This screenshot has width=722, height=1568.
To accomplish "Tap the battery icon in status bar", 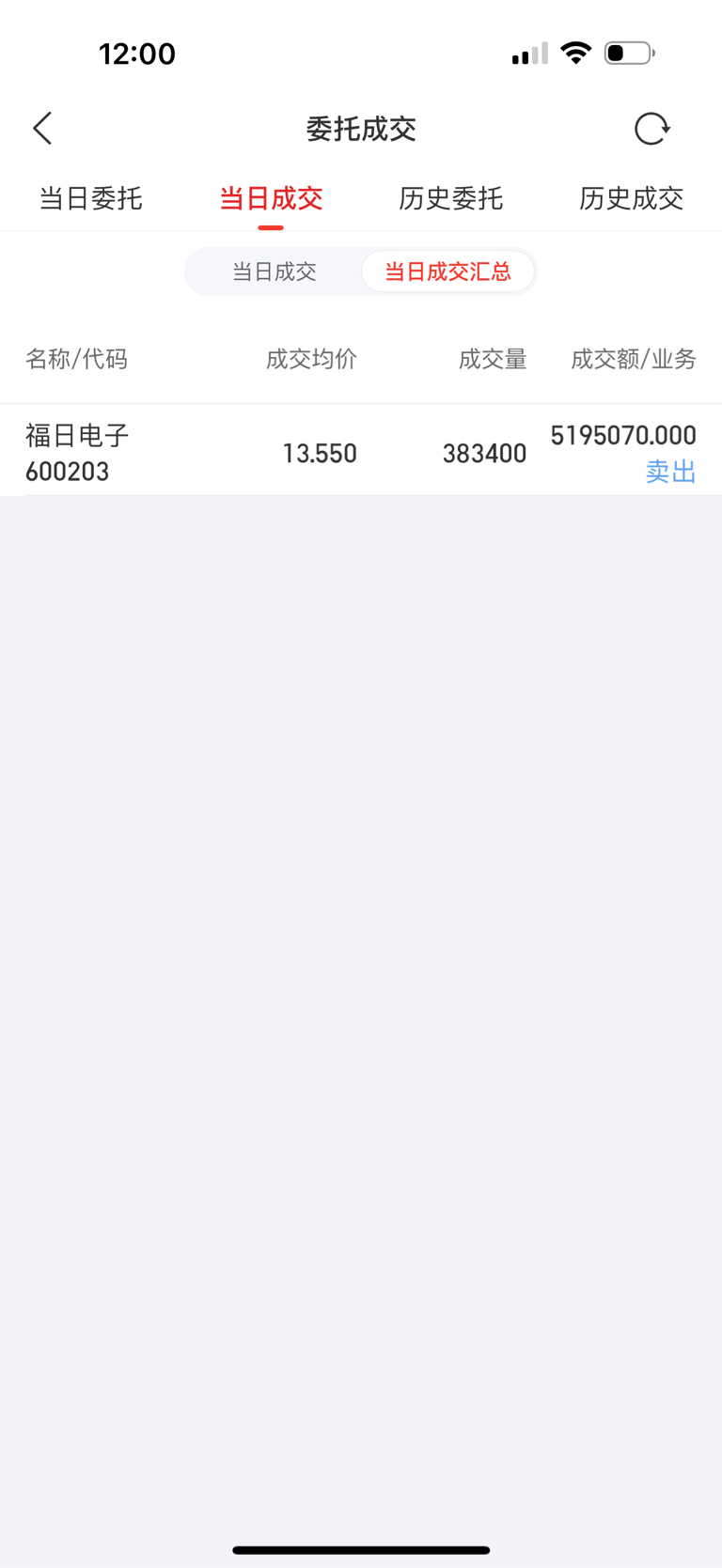I will (x=630, y=53).
